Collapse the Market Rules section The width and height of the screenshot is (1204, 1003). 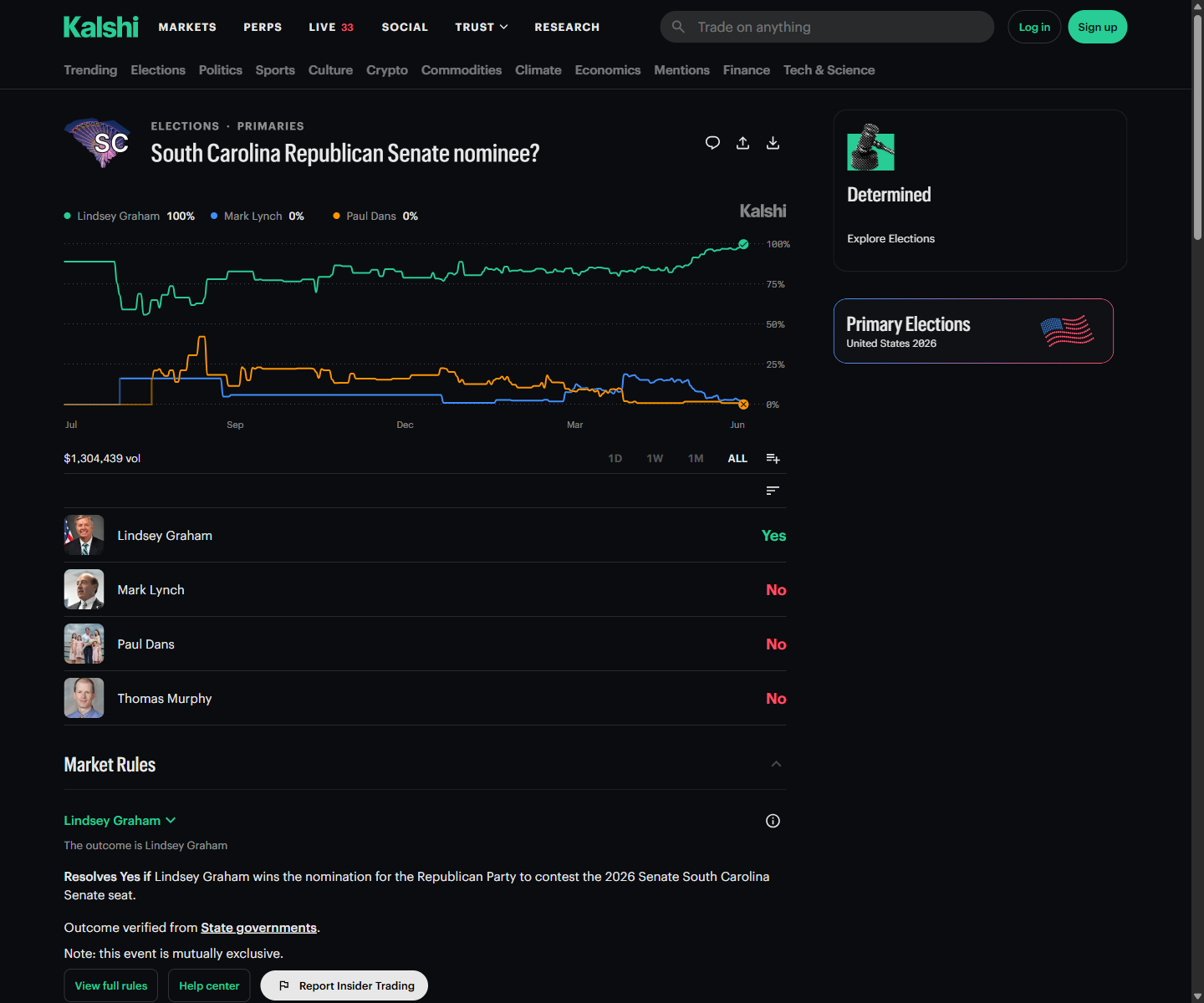776,764
